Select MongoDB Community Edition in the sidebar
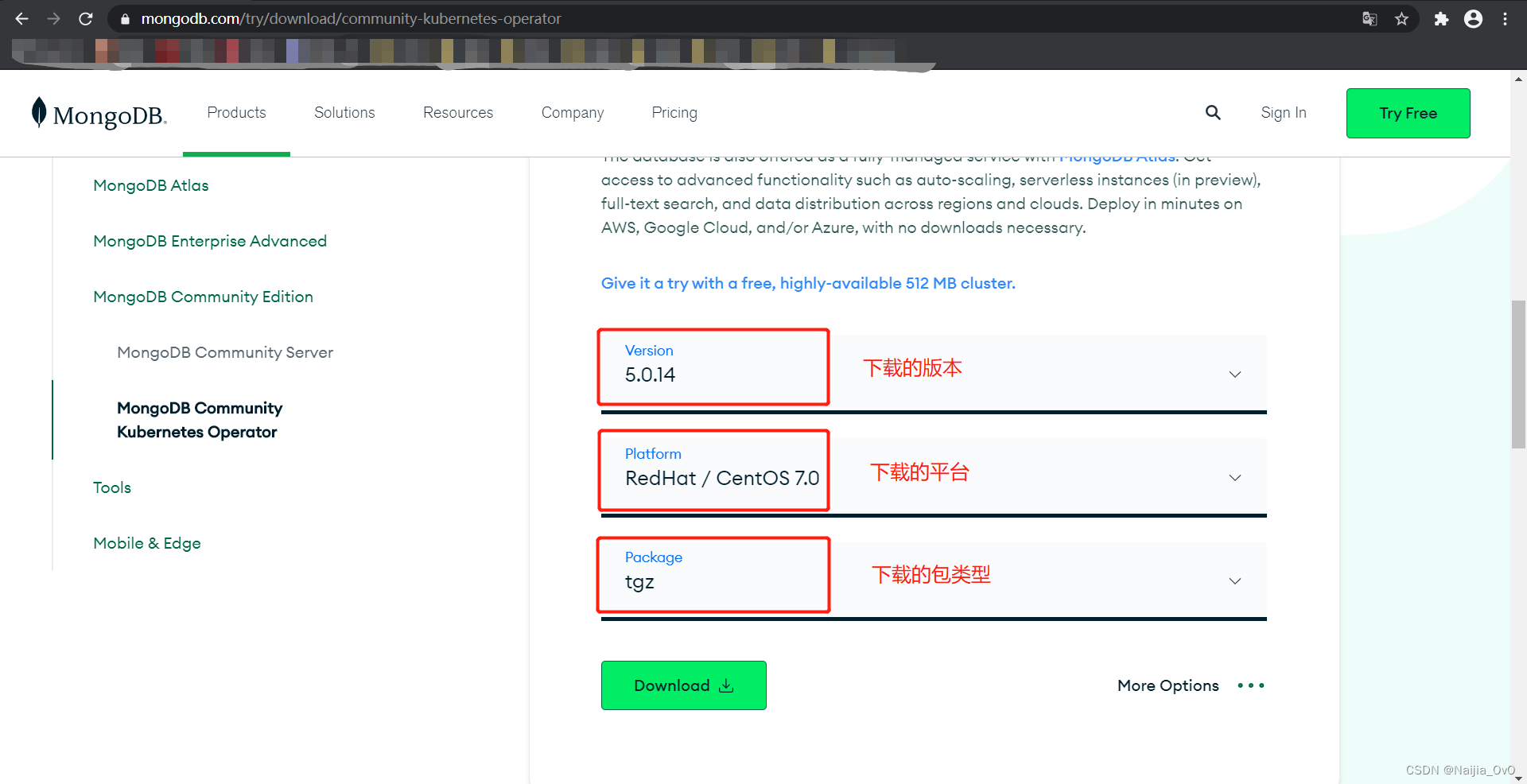Image resolution: width=1527 pixels, height=784 pixels. [x=203, y=297]
